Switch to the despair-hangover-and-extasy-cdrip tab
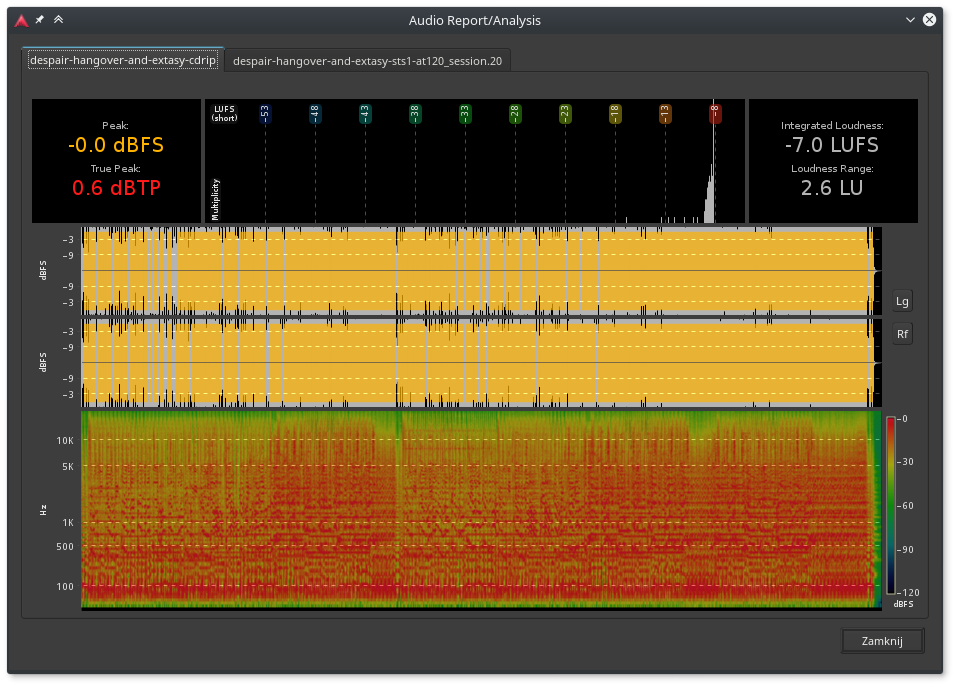Screen dimensions: 956x687 coord(124,61)
